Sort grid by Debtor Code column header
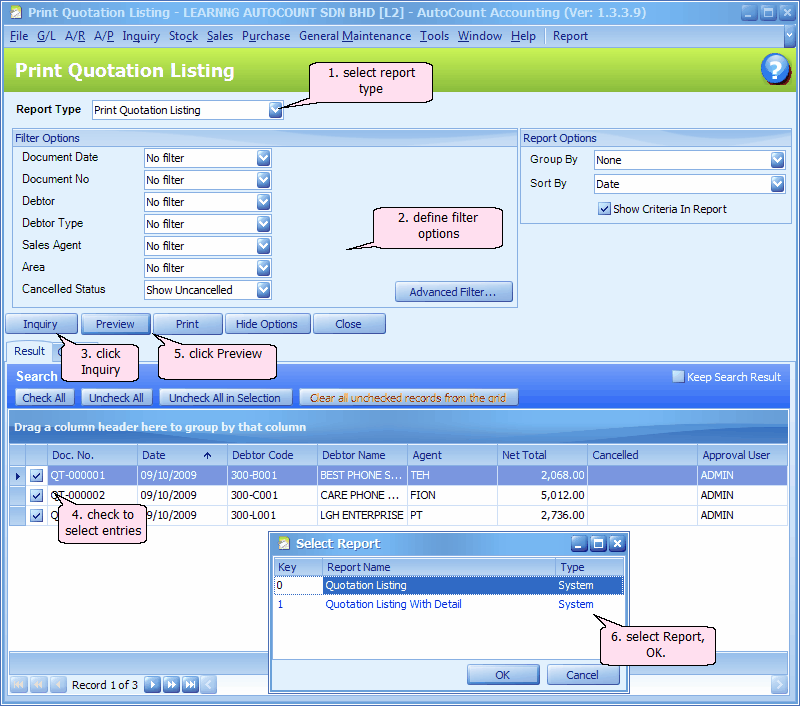 [272, 455]
